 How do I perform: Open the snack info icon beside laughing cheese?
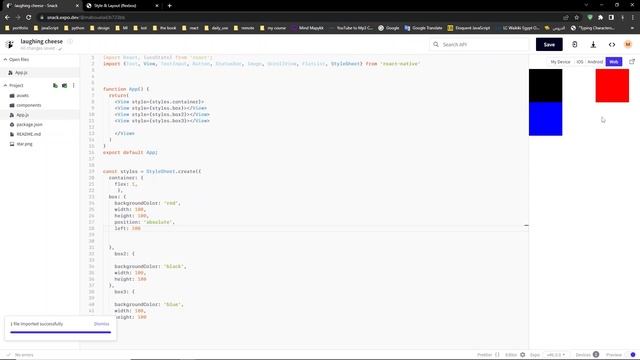(70, 41)
